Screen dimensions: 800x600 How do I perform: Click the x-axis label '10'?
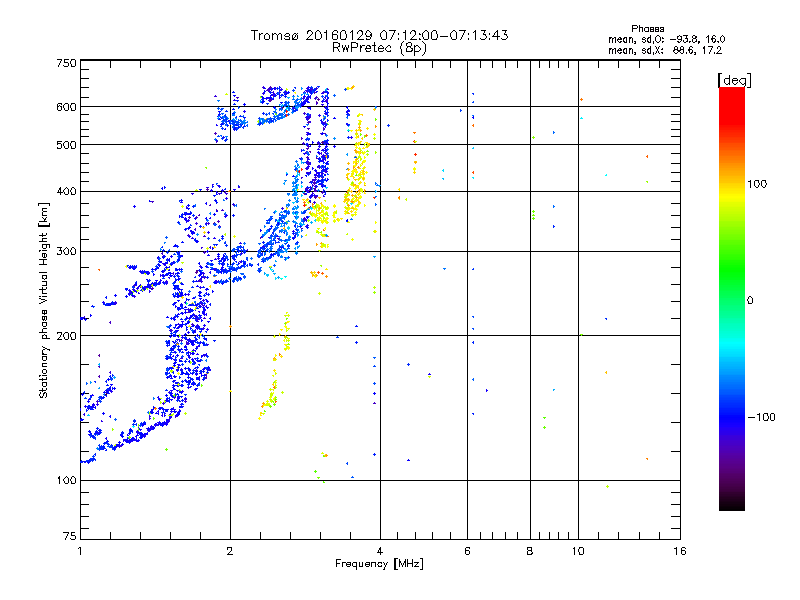(578, 551)
